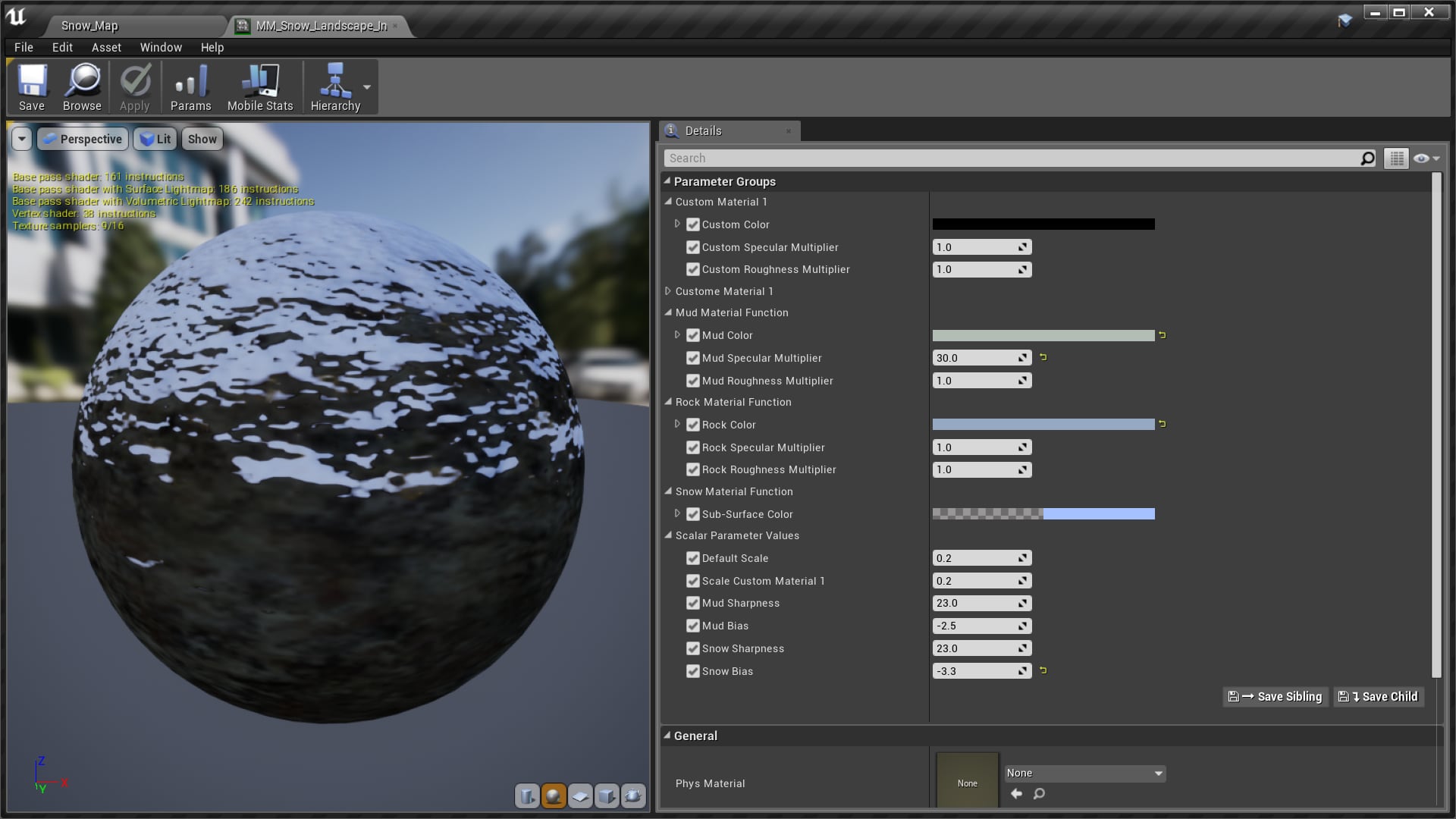This screenshot has width=1456, height=819.
Task: Collapse the Parameter Groups section
Action: point(667,180)
